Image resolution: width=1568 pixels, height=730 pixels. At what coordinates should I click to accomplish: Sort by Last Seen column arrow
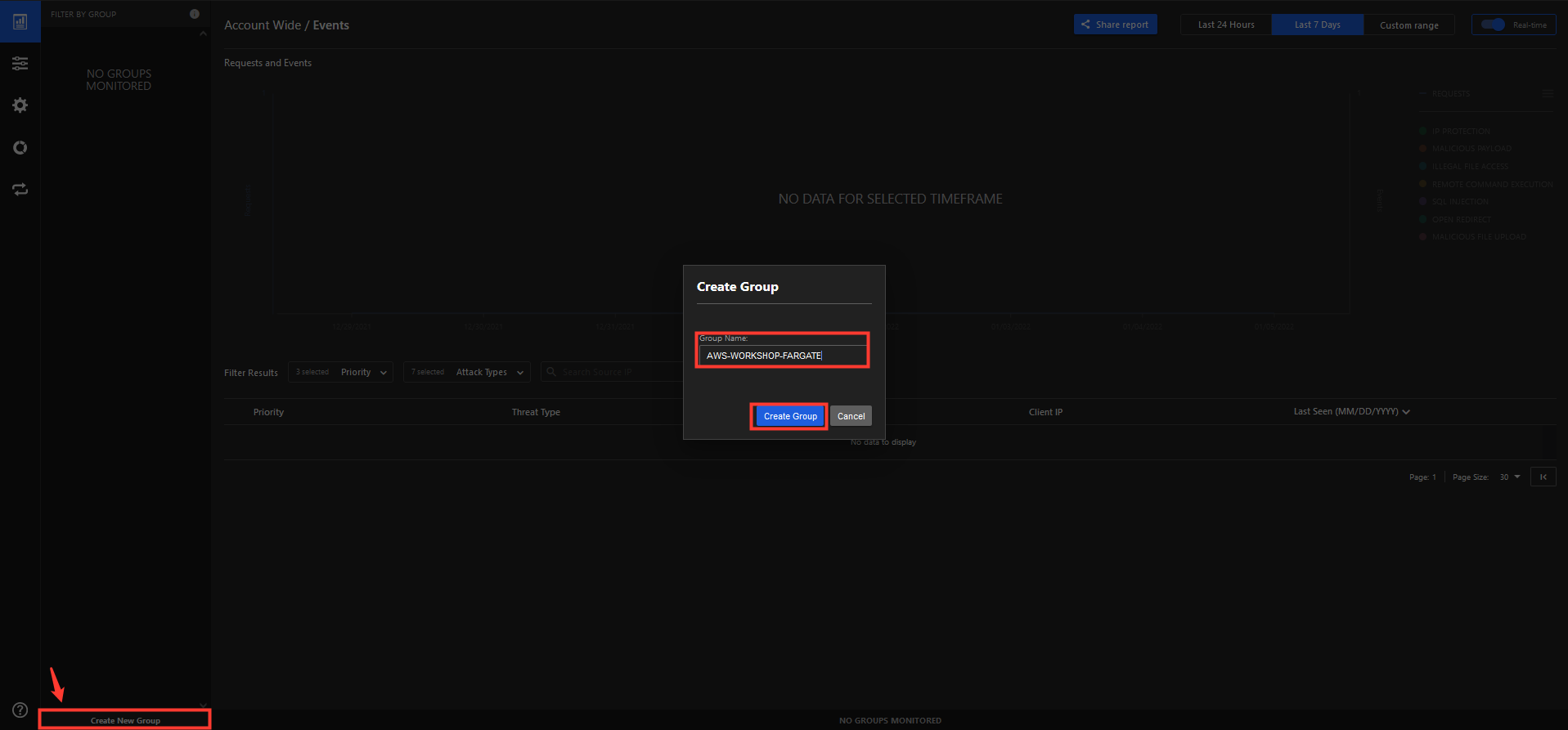coord(1406,412)
